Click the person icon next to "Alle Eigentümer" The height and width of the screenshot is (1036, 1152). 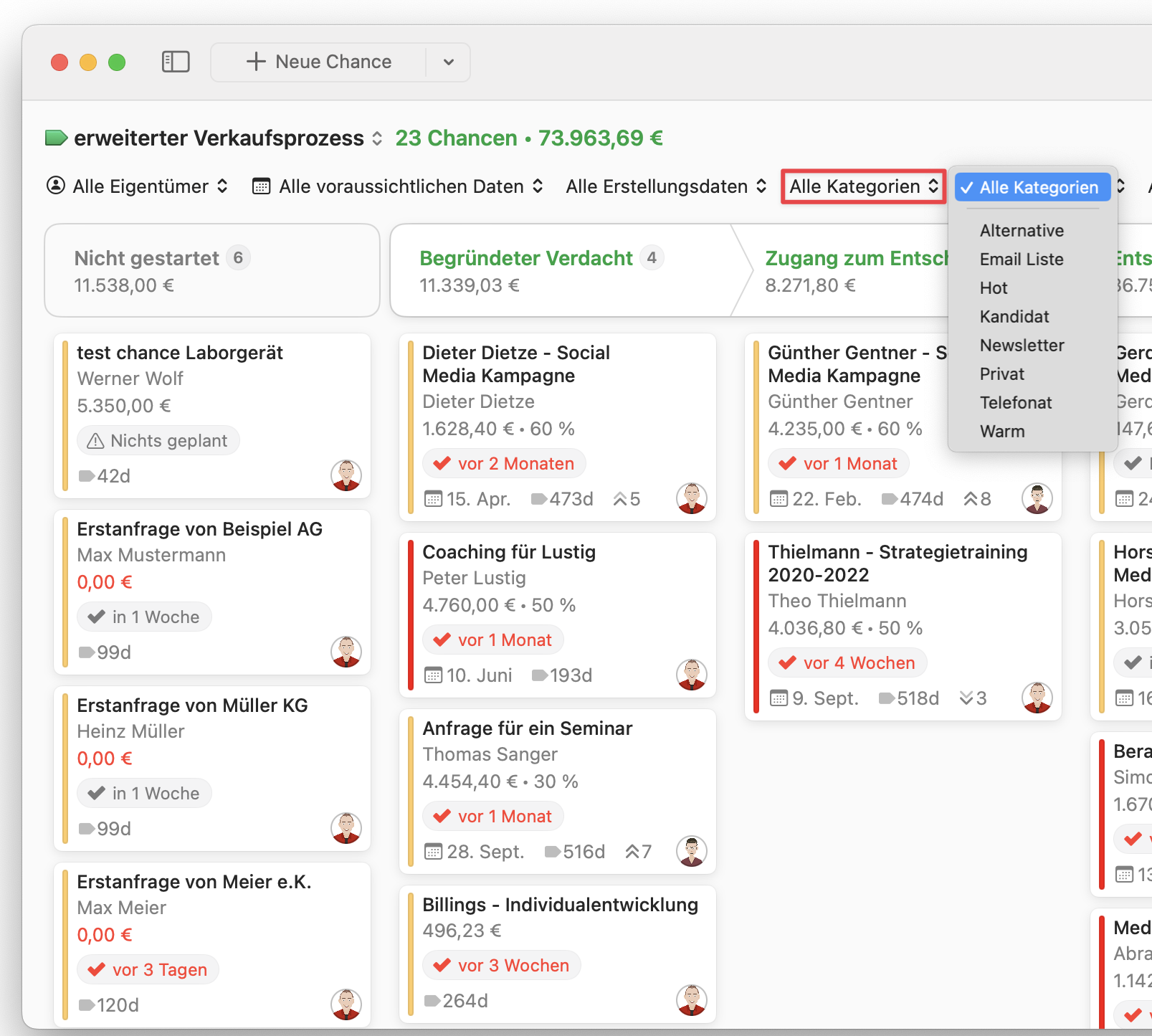coord(54,186)
